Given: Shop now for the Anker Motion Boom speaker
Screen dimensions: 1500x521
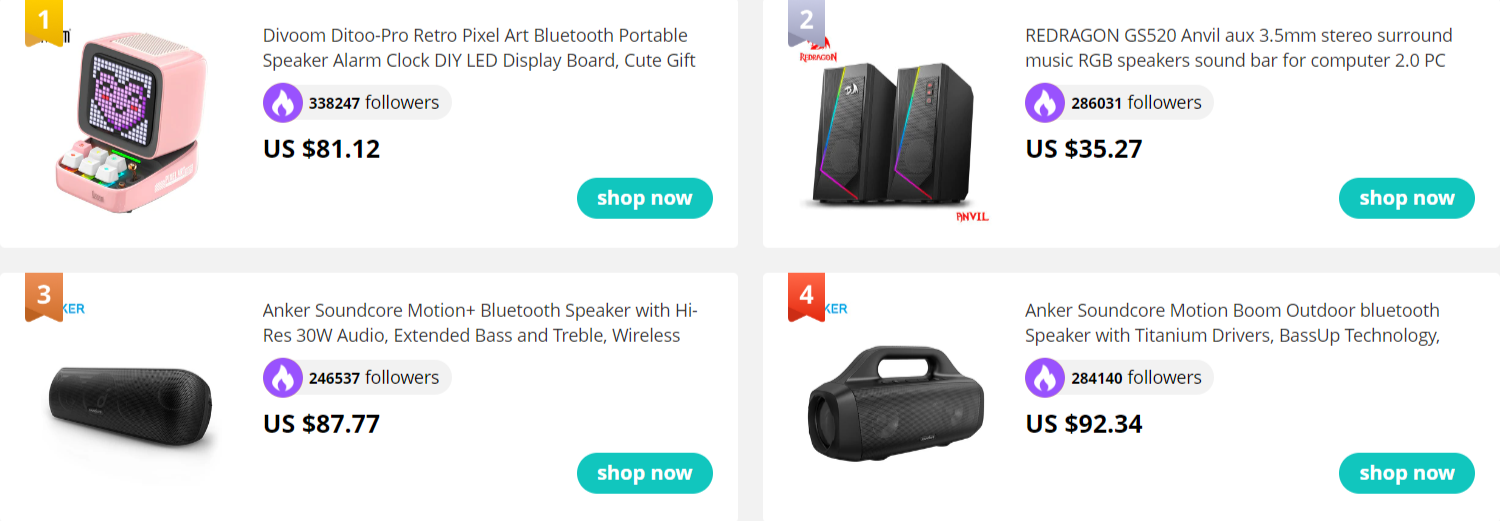Looking at the screenshot, I should coord(1407,473).
